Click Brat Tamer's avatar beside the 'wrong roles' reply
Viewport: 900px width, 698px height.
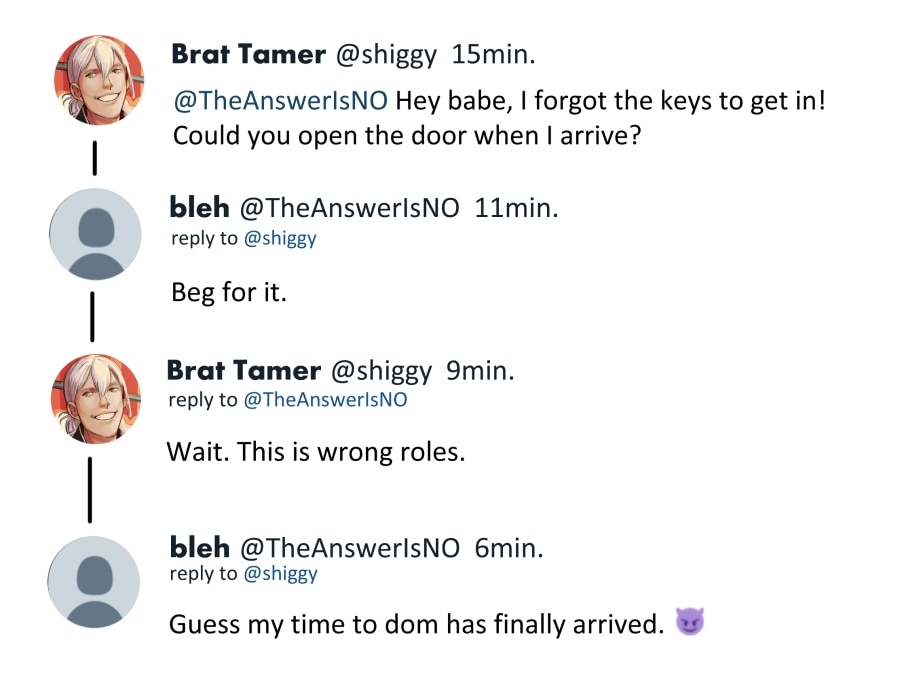pyautogui.click(x=96, y=399)
